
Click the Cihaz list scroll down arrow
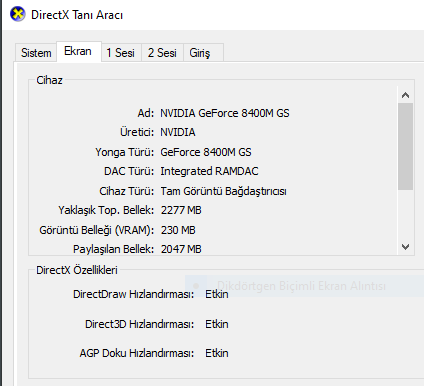(x=405, y=247)
